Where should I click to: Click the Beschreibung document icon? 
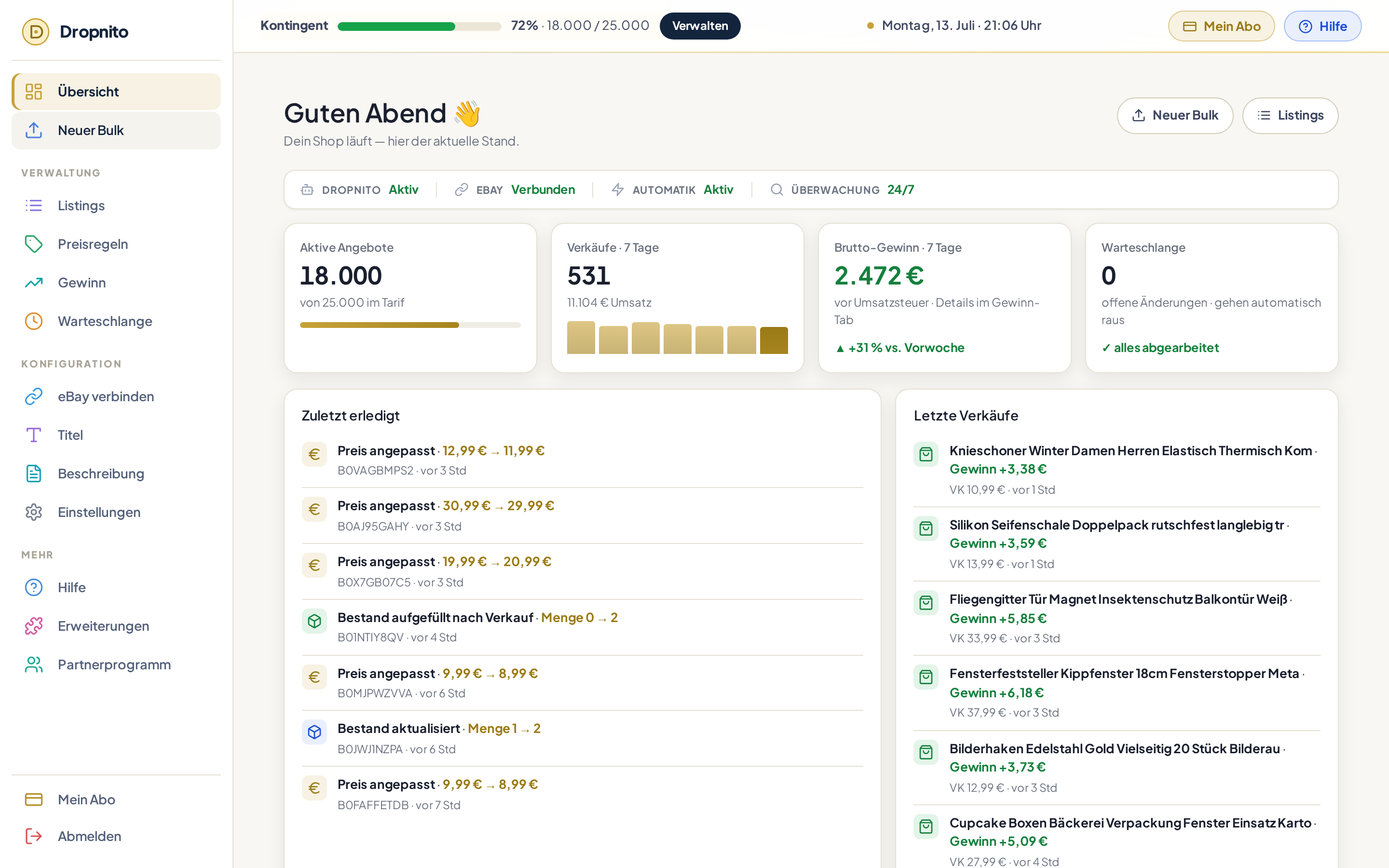(34, 473)
